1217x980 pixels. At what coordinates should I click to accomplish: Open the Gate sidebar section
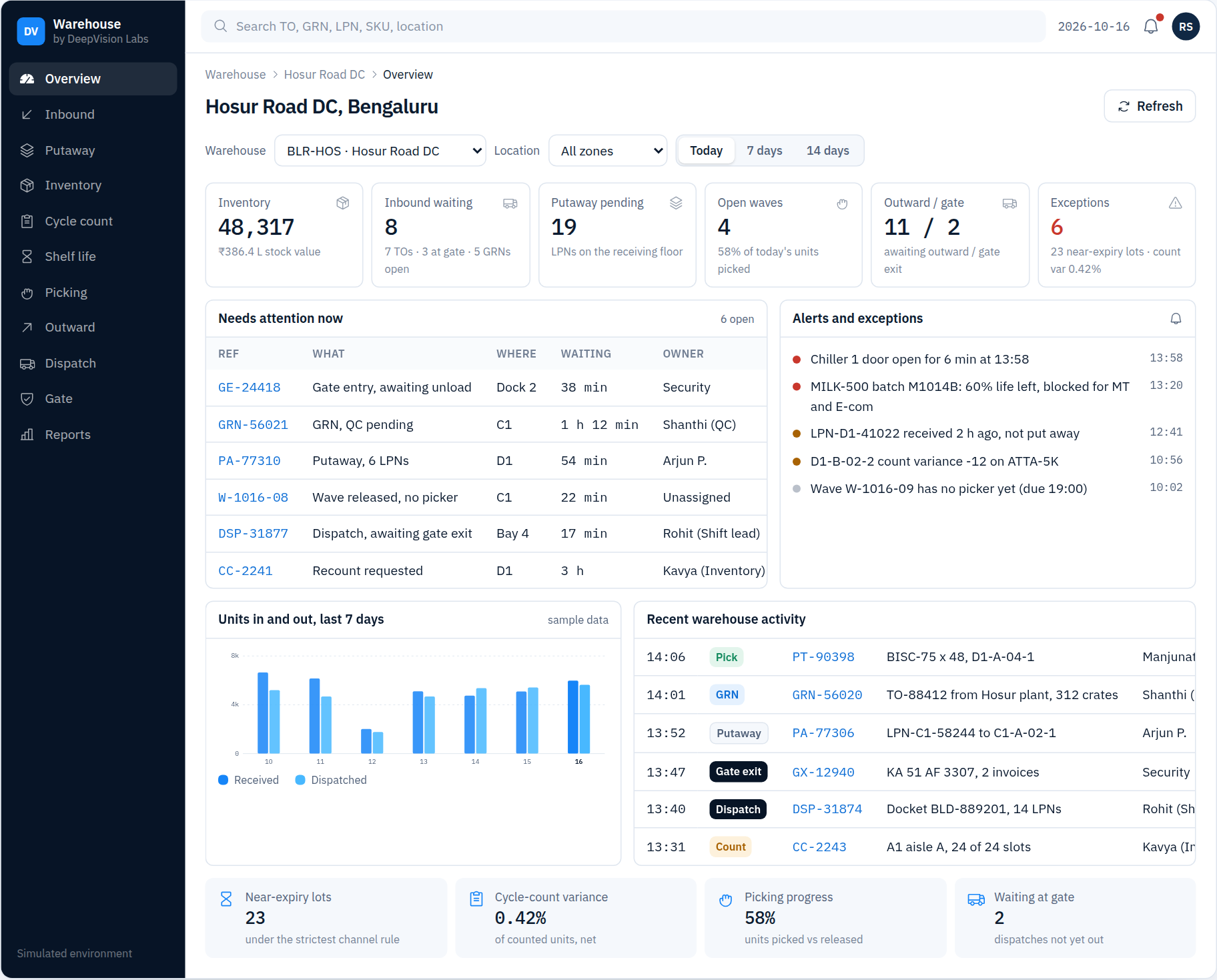click(x=93, y=398)
